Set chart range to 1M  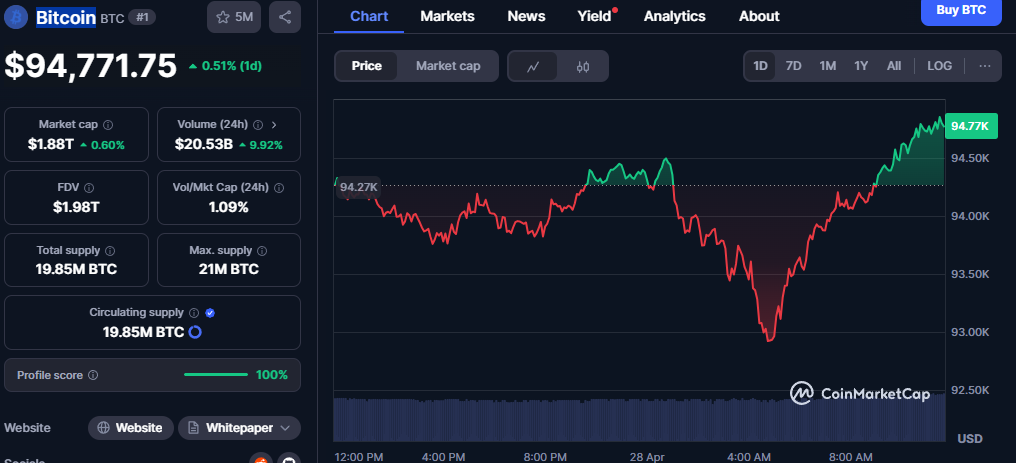point(827,66)
